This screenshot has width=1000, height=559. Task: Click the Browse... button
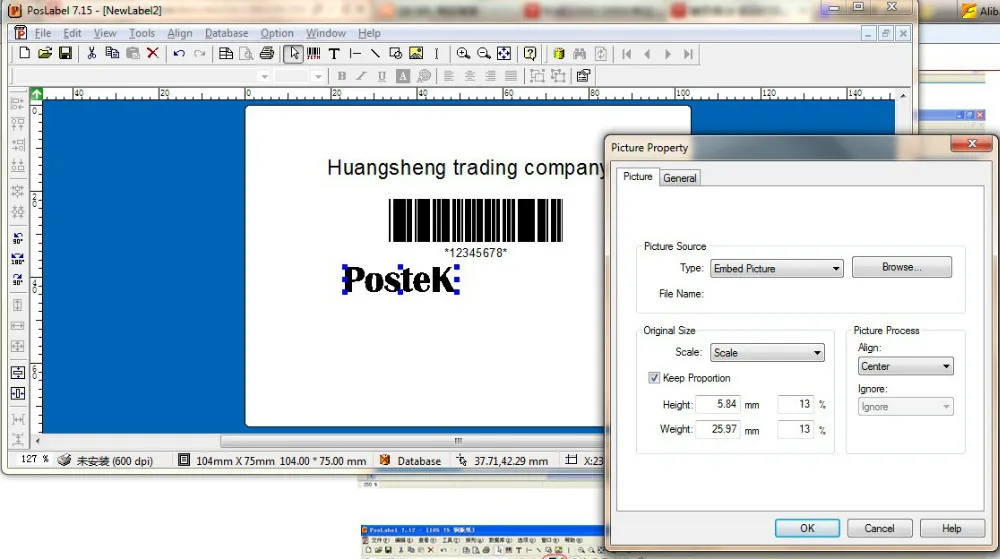tap(901, 267)
